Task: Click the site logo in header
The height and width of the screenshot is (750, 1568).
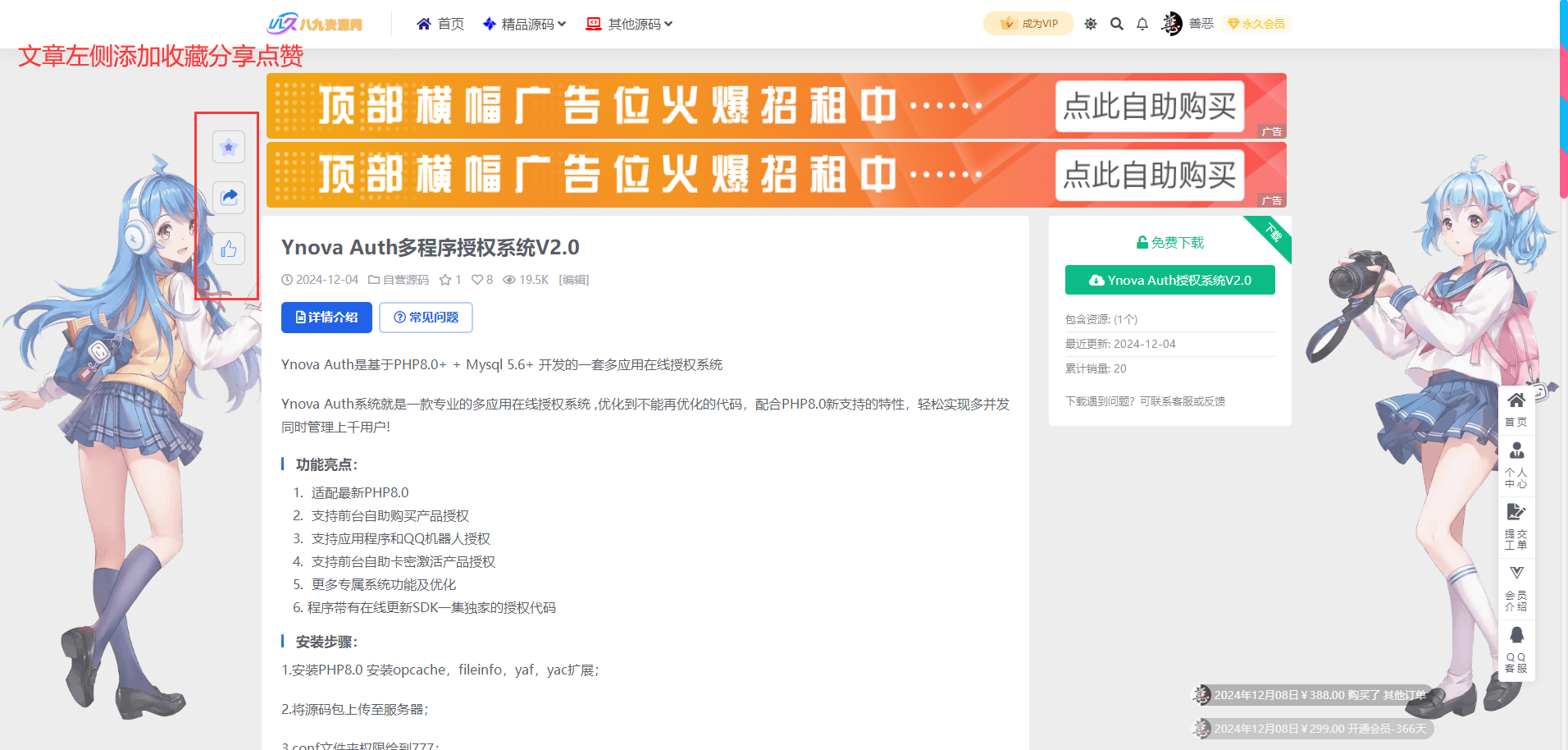Action: [x=315, y=24]
